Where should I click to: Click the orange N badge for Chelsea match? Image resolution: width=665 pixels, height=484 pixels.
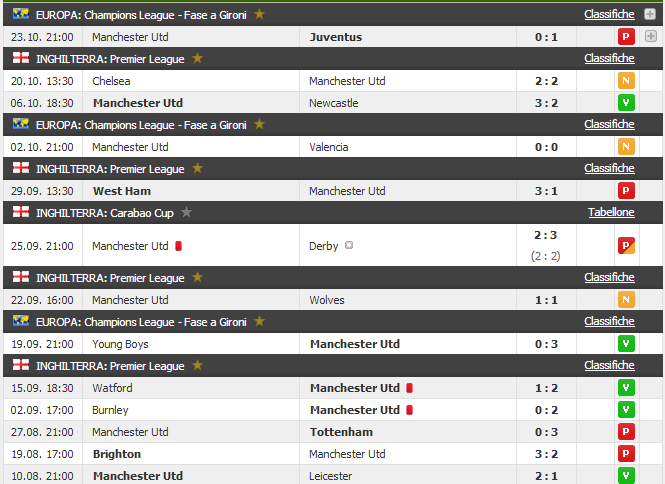pos(626,81)
